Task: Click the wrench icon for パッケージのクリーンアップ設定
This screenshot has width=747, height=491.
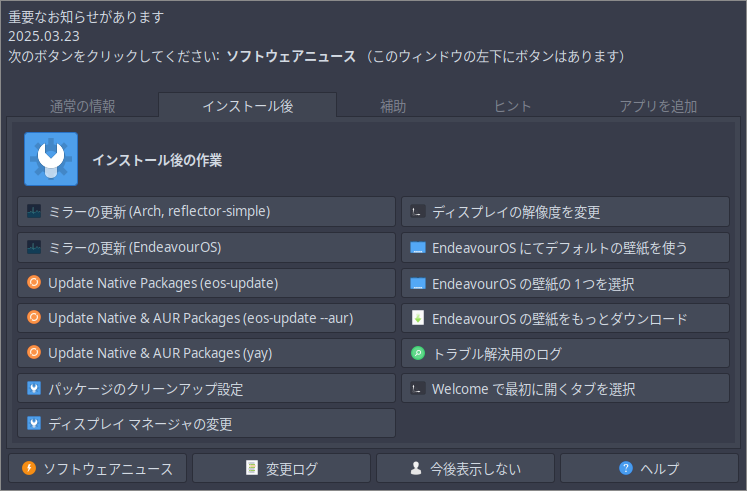Action: click(34, 388)
